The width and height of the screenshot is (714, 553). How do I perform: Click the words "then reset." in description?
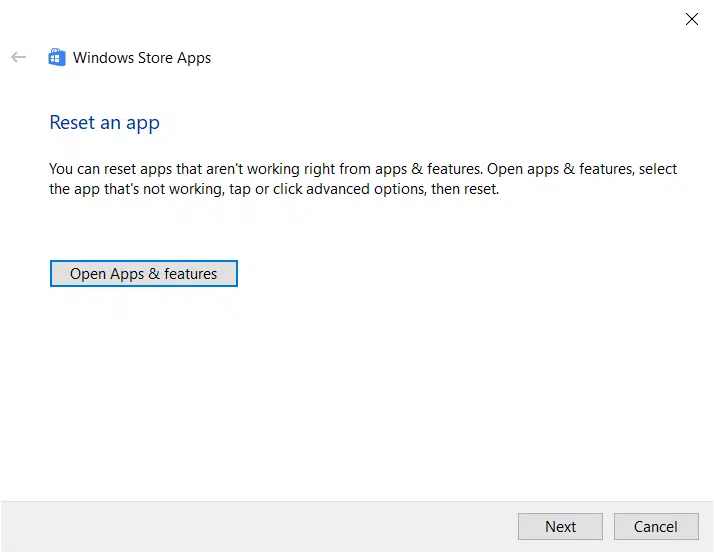(x=465, y=189)
